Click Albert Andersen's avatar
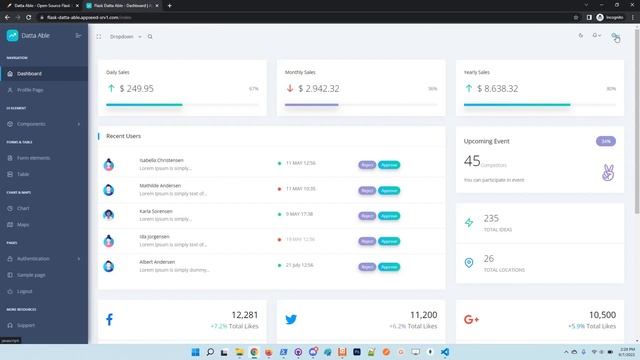 pyautogui.click(x=109, y=266)
